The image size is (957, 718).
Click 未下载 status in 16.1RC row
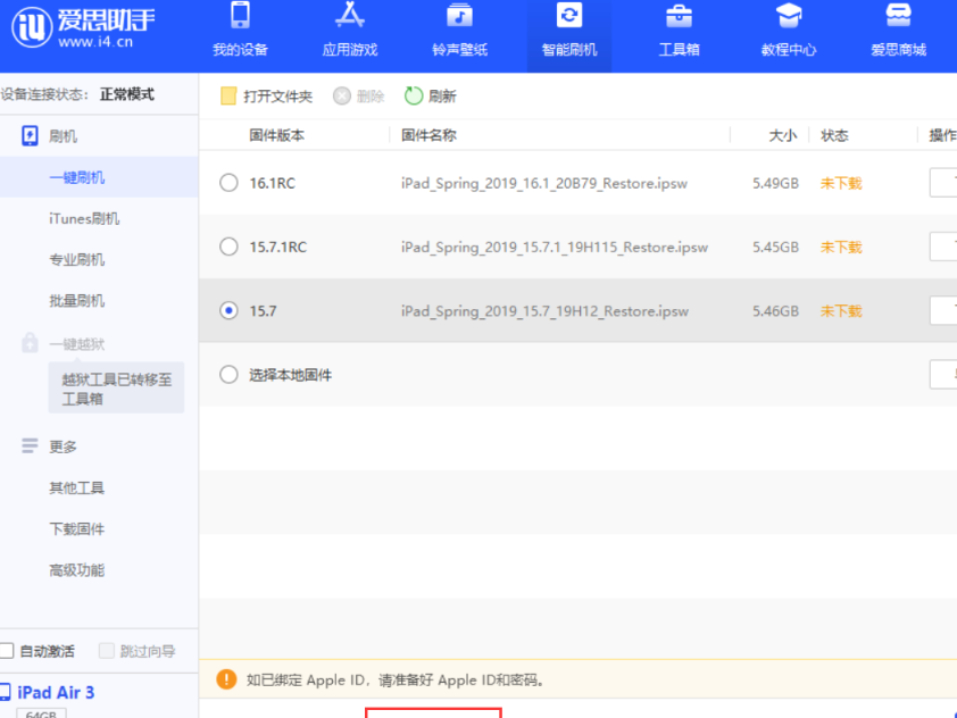point(841,183)
